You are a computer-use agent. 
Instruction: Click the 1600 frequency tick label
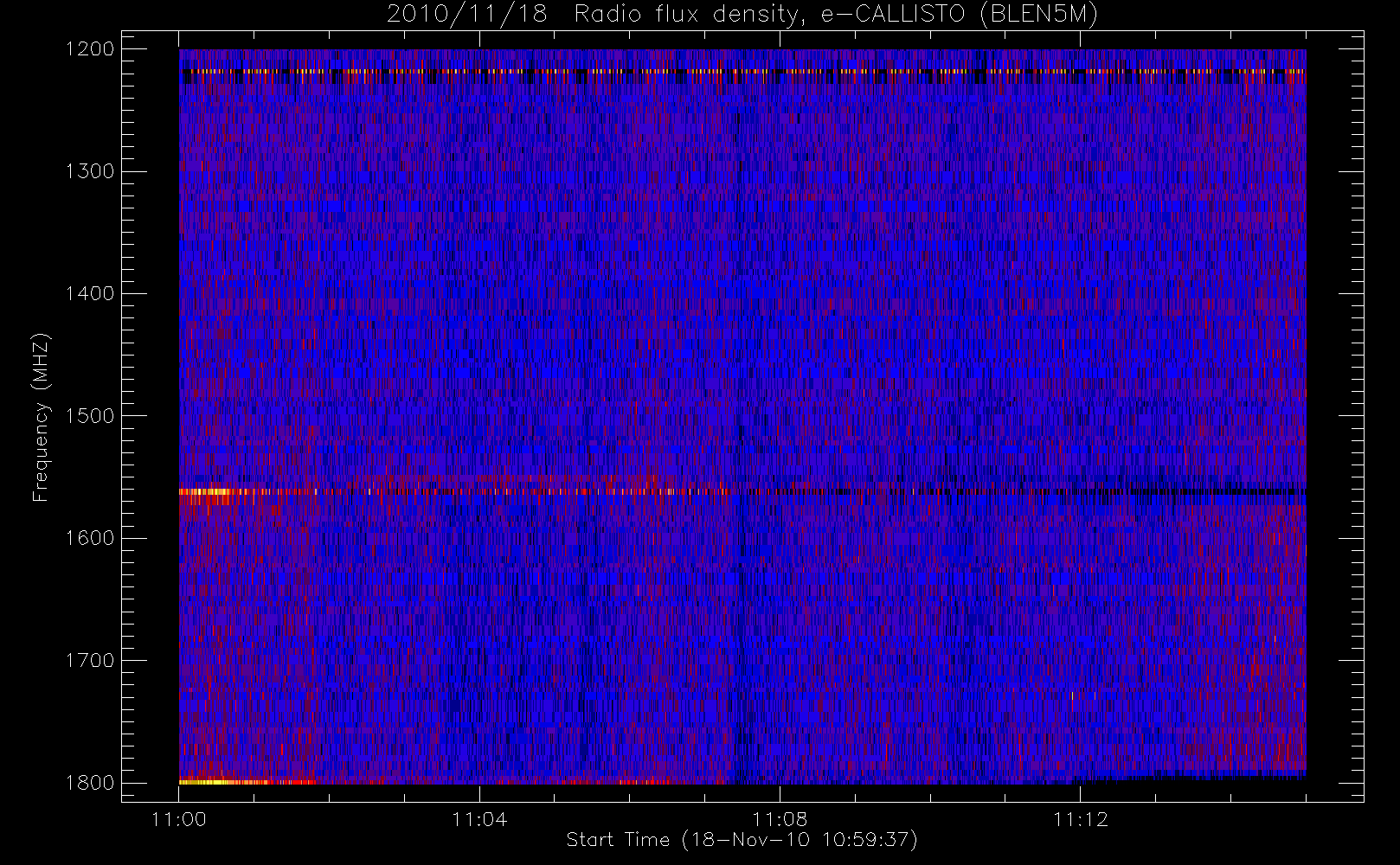click(90, 538)
